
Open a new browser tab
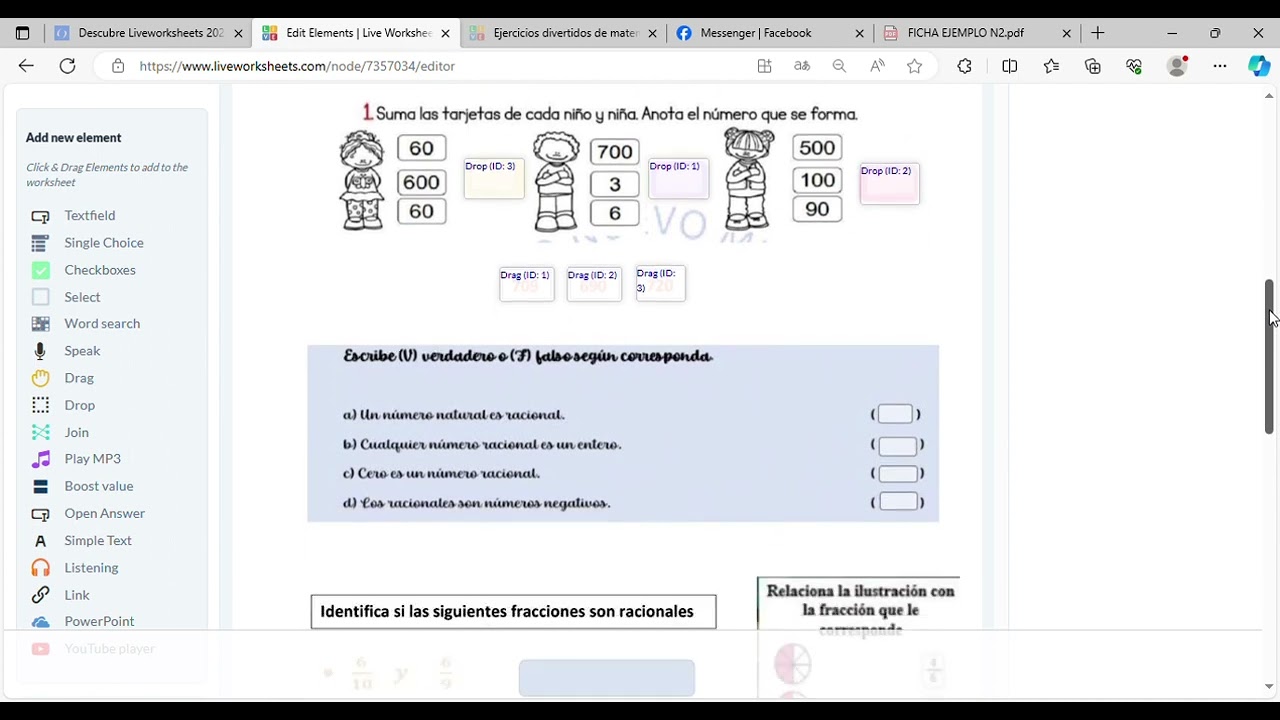click(x=1097, y=33)
